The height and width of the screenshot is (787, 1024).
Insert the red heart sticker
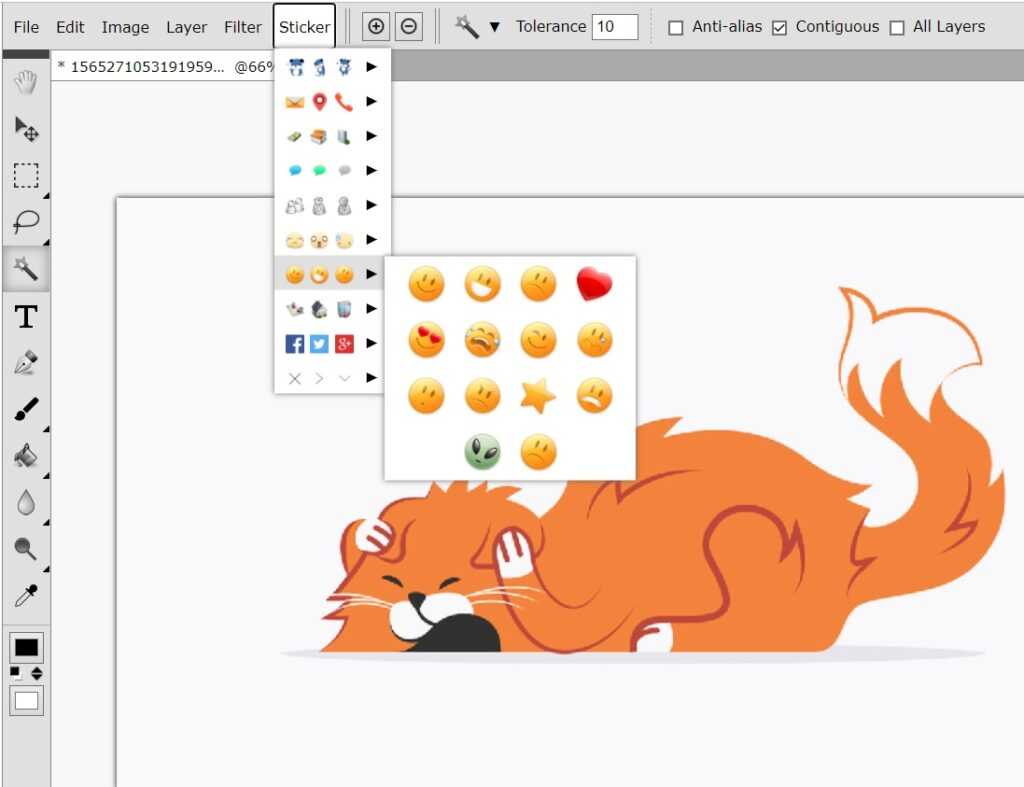pyautogui.click(x=594, y=285)
